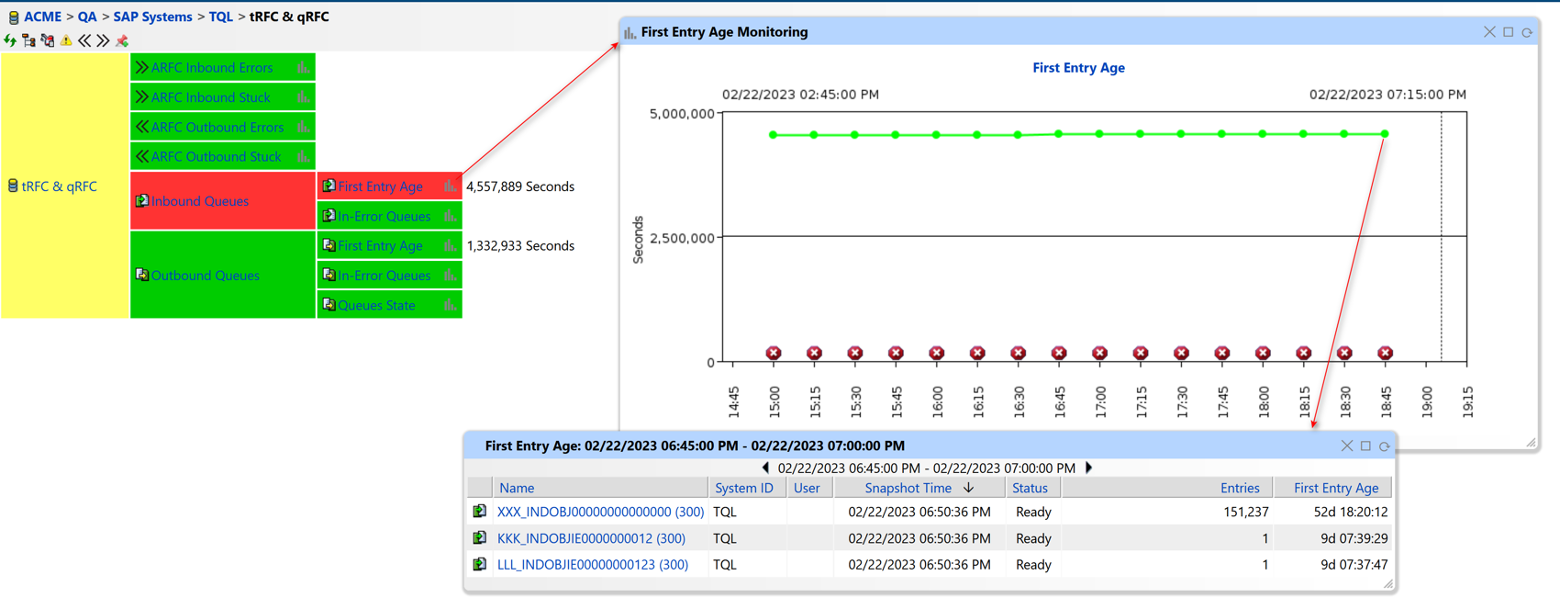Open the chart icon beside ARFC Inbound Errors
Image resolution: width=1560 pixels, height=610 pixels.
(303, 67)
